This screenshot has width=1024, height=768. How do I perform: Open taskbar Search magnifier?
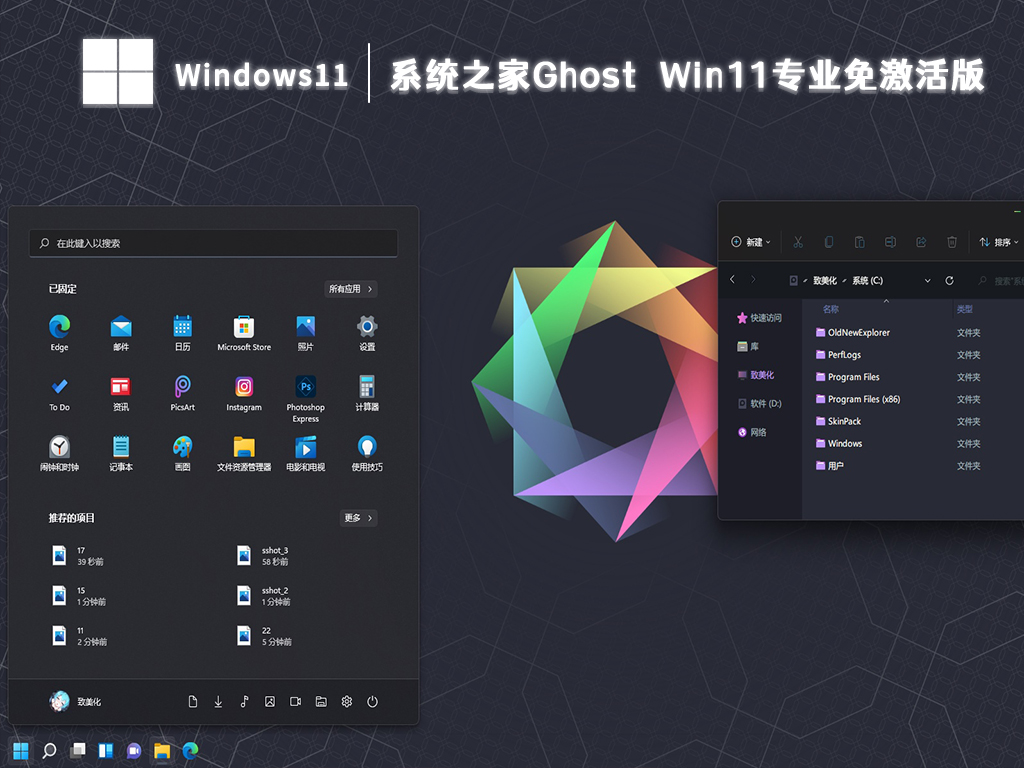[x=49, y=751]
